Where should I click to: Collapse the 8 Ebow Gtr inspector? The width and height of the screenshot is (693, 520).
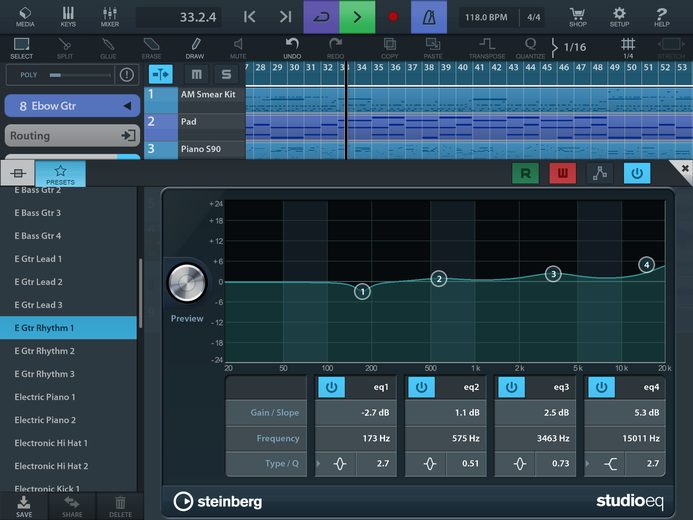tap(127, 106)
